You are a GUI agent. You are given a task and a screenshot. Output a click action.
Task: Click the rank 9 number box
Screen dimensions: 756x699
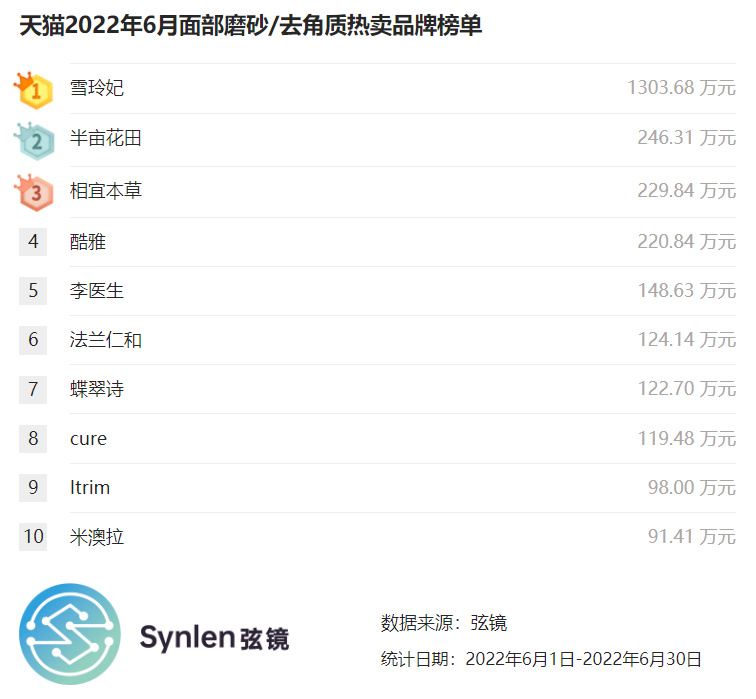point(33,487)
